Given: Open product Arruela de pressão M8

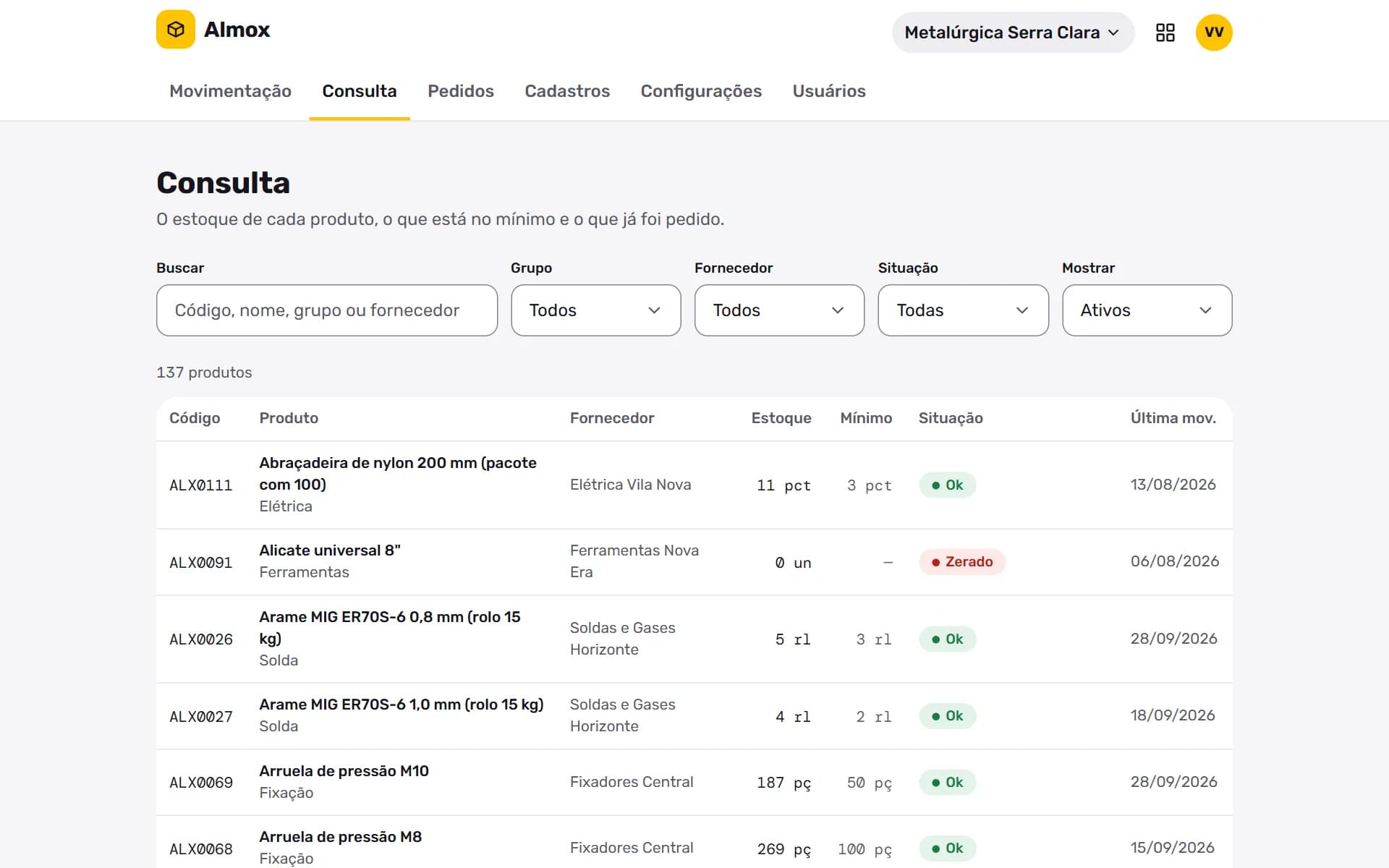Looking at the screenshot, I should point(340,837).
